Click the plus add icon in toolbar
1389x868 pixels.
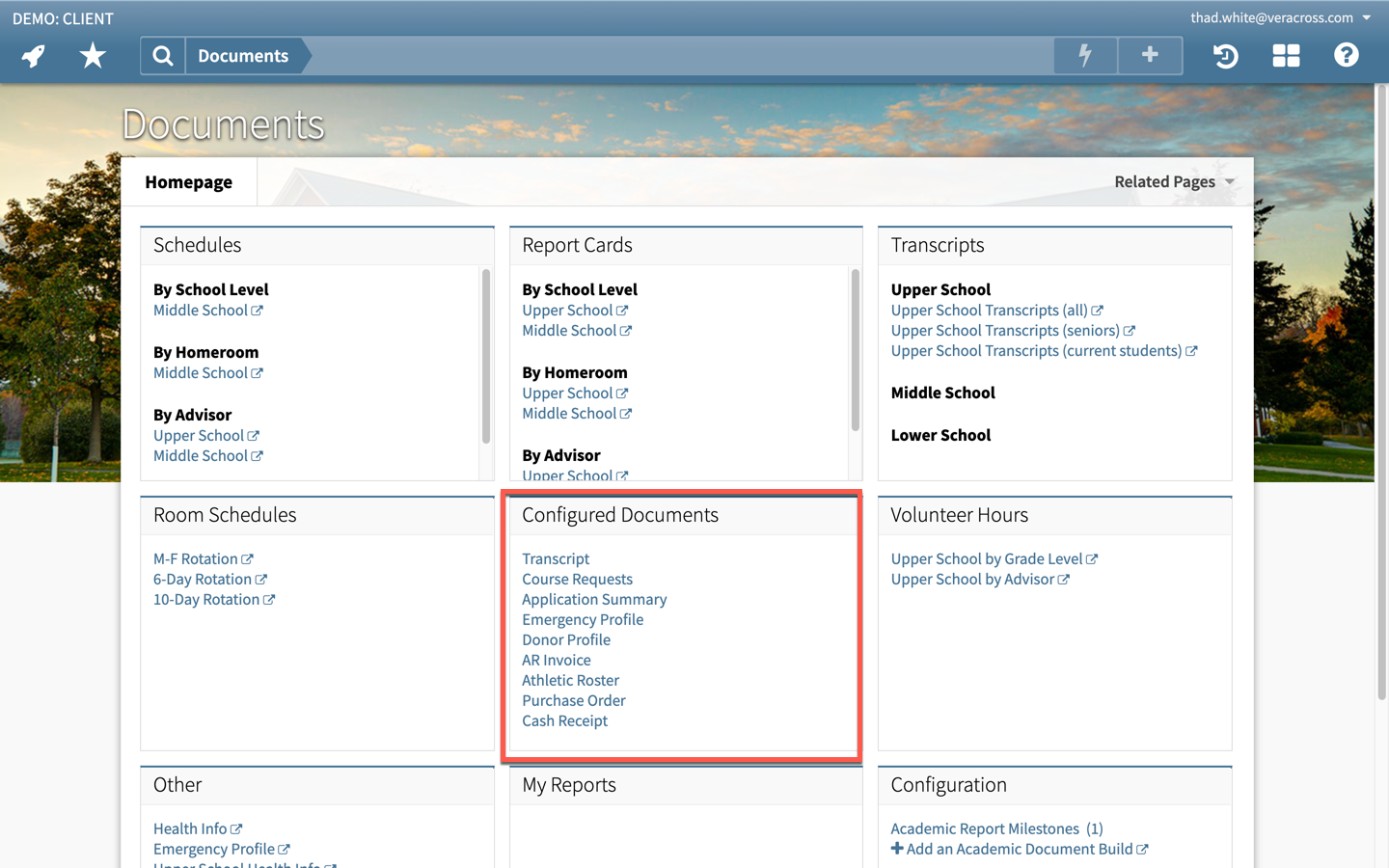[1150, 56]
